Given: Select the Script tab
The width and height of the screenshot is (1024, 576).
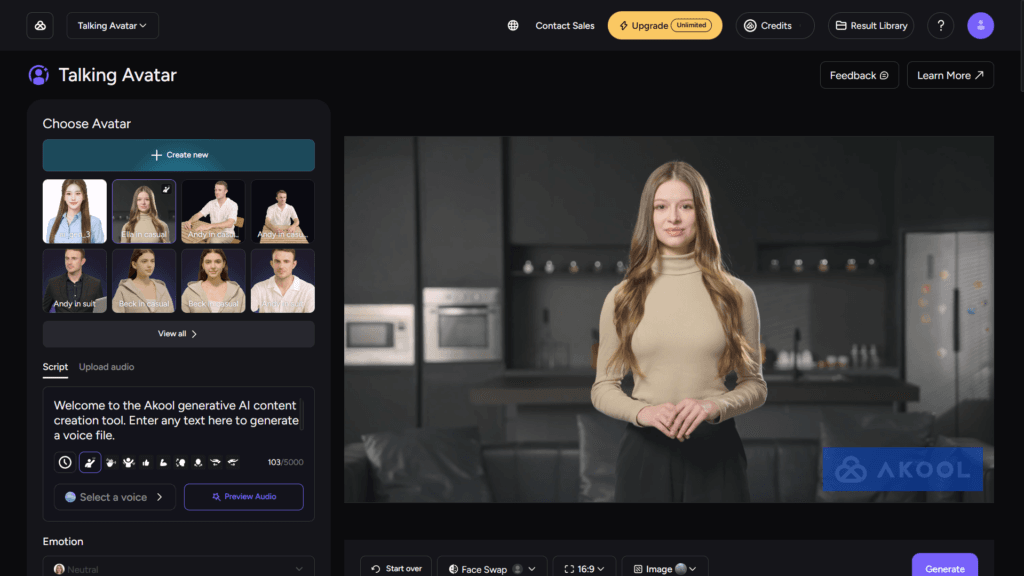Looking at the screenshot, I should pyautogui.click(x=55, y=367).
